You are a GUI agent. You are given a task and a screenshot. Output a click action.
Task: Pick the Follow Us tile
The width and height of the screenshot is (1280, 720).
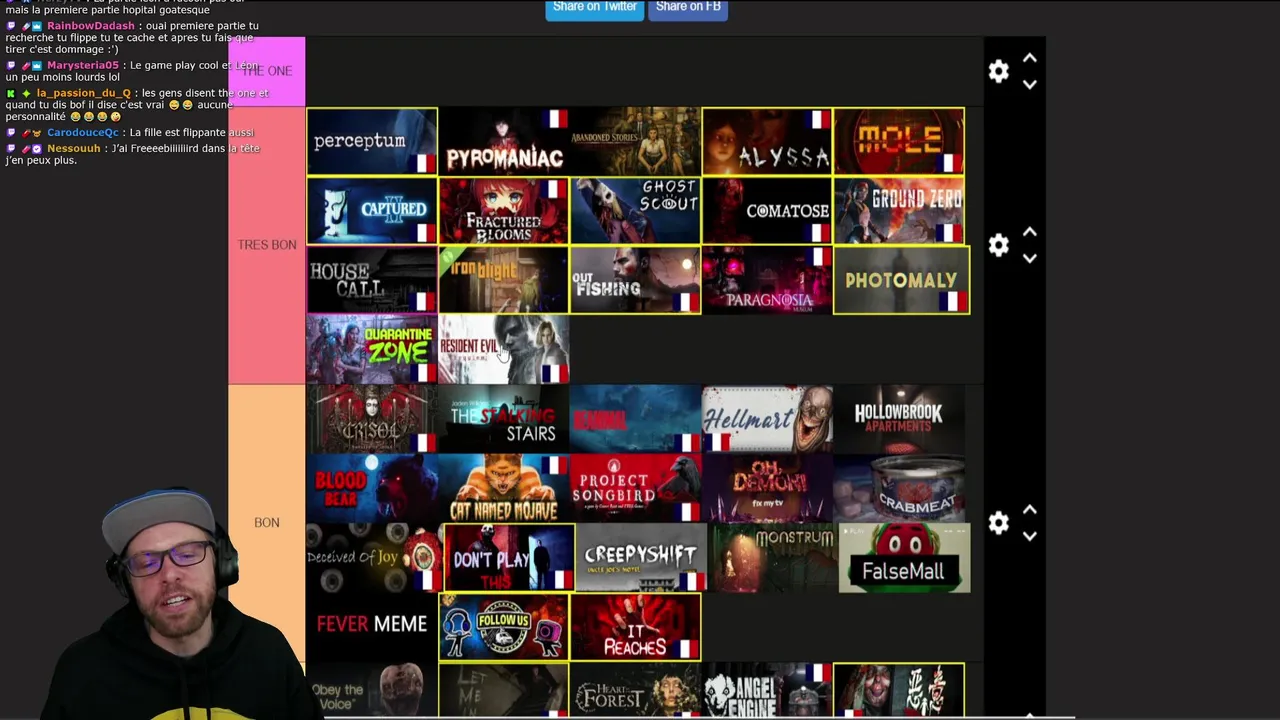(x=504, y=627)
